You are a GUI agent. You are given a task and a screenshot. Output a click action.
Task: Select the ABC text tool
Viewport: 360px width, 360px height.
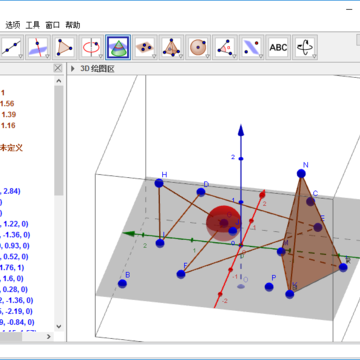pos(278,47)
